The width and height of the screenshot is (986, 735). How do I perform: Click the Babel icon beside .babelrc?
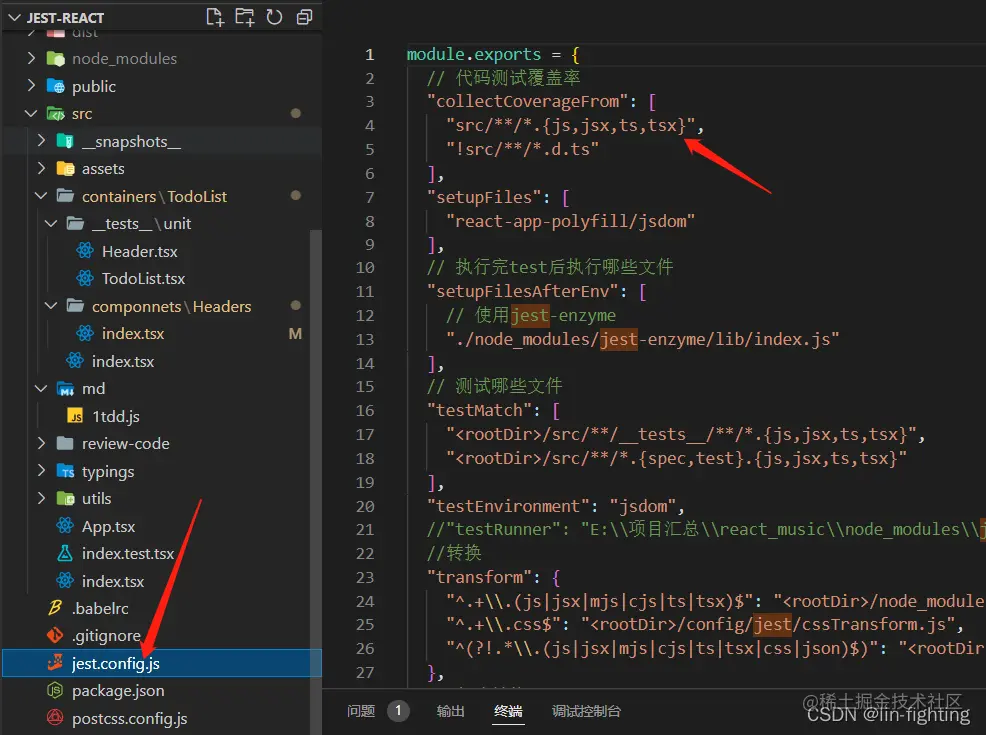pyautogui.click(x=55, y=608)
